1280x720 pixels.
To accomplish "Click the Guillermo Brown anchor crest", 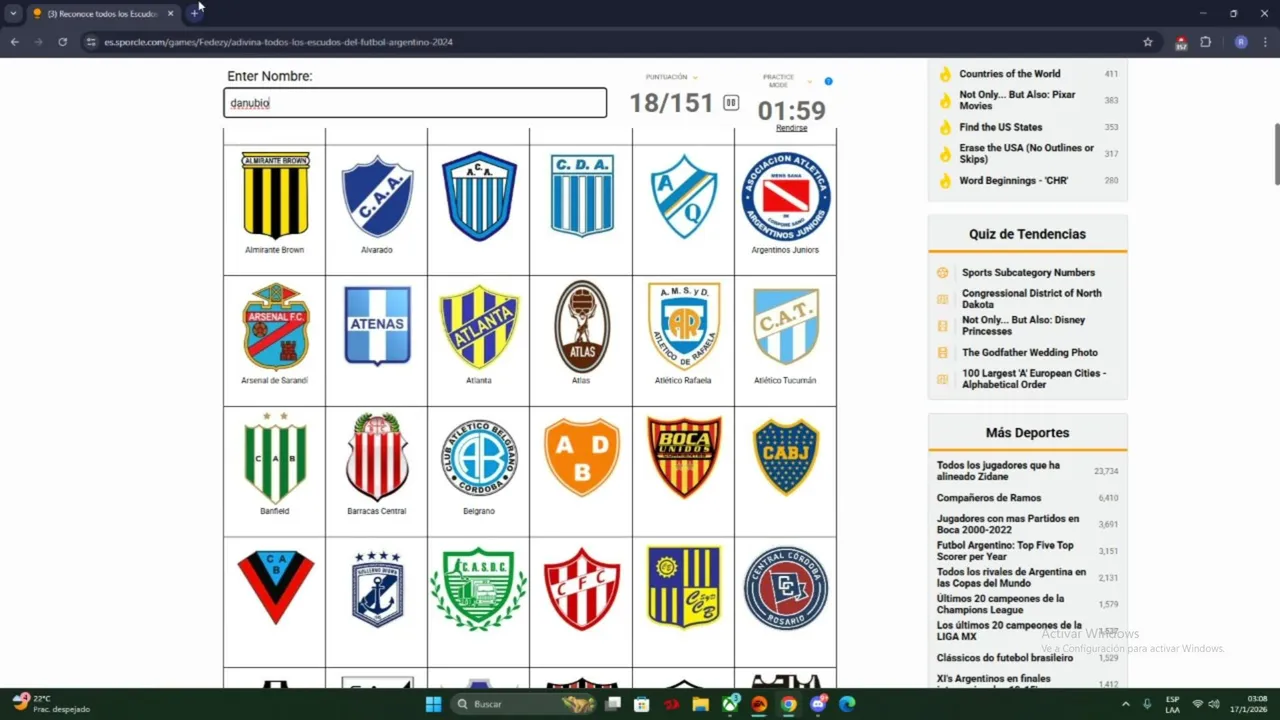I will [377, 588].
